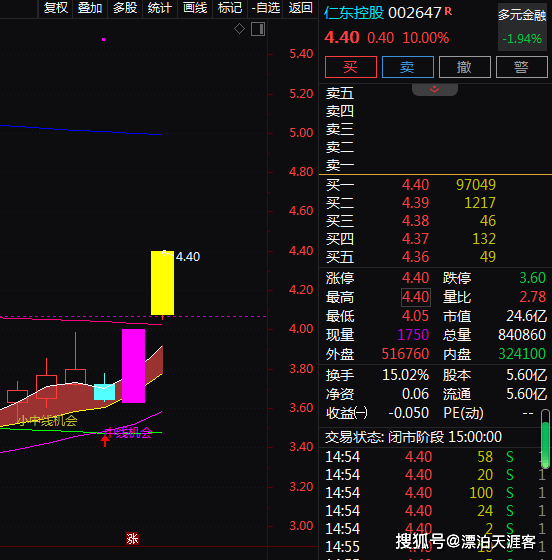Click the 4.40 price label beside the yellow candle
Image resolution: width=552 pixels, height=560 pixels.
(x=188, y=257)
